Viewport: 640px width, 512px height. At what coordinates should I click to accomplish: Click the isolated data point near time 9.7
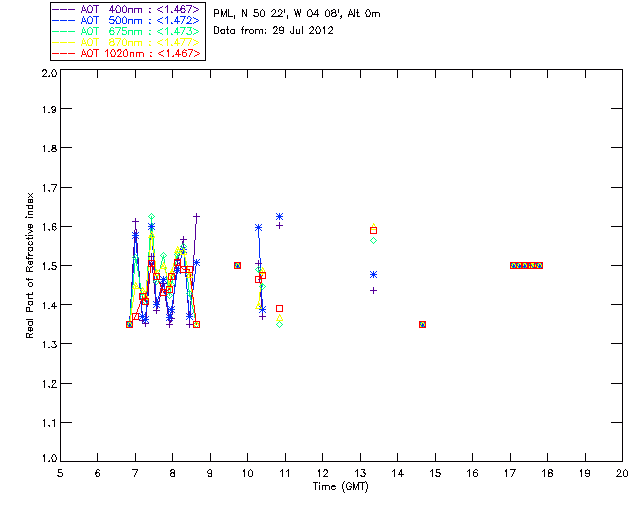[x=237, y=265]
